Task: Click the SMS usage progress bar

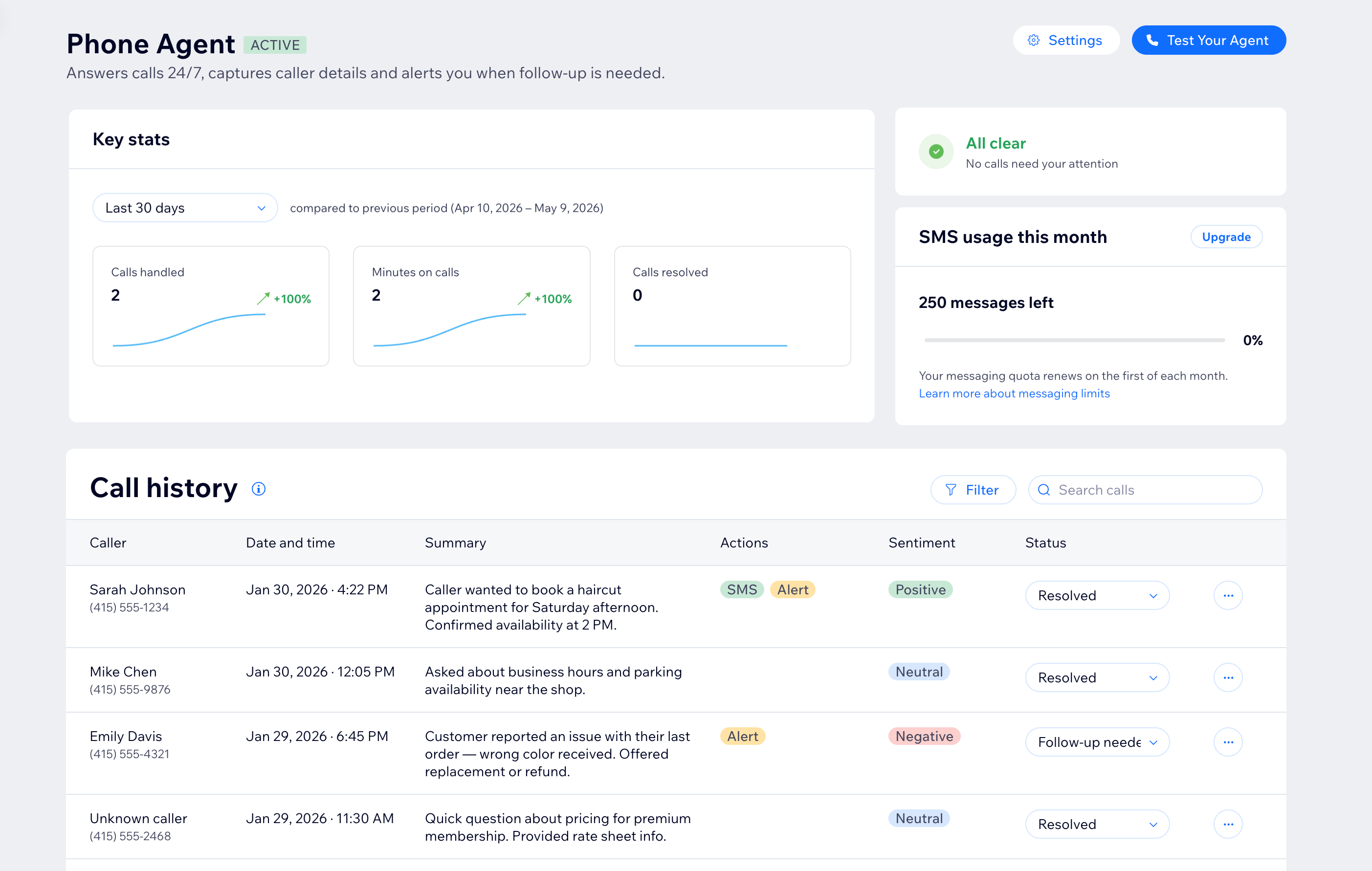Action: pyautogui.click(x=1075, y=340)
